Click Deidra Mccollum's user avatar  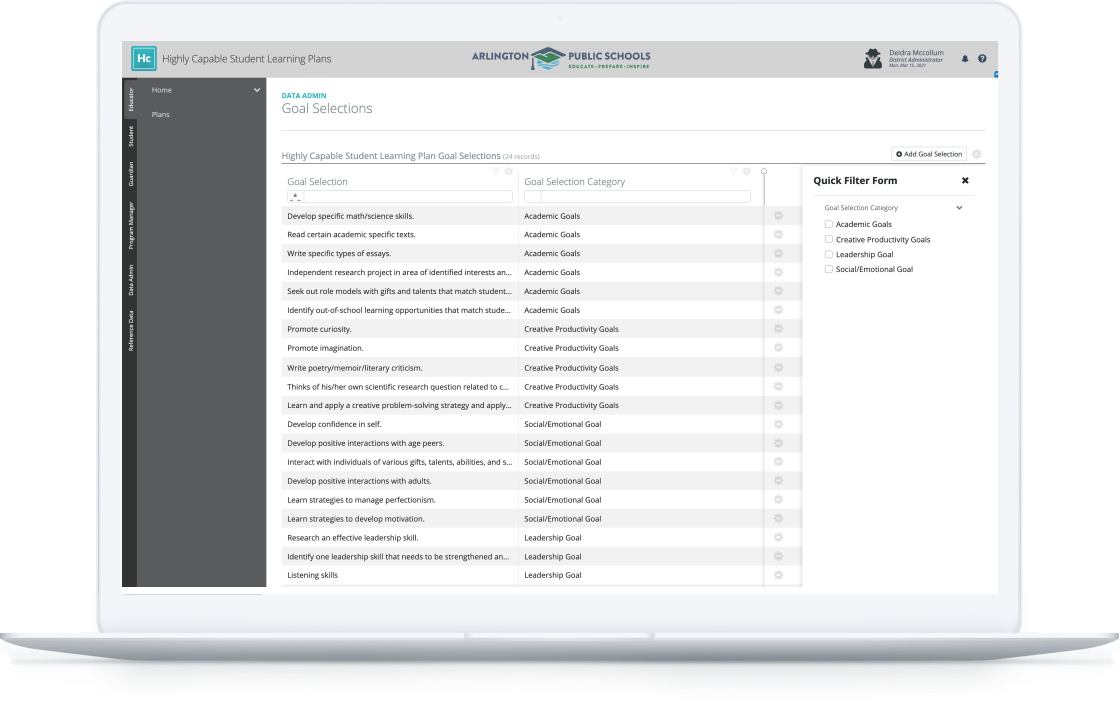(x=873, y=59)
